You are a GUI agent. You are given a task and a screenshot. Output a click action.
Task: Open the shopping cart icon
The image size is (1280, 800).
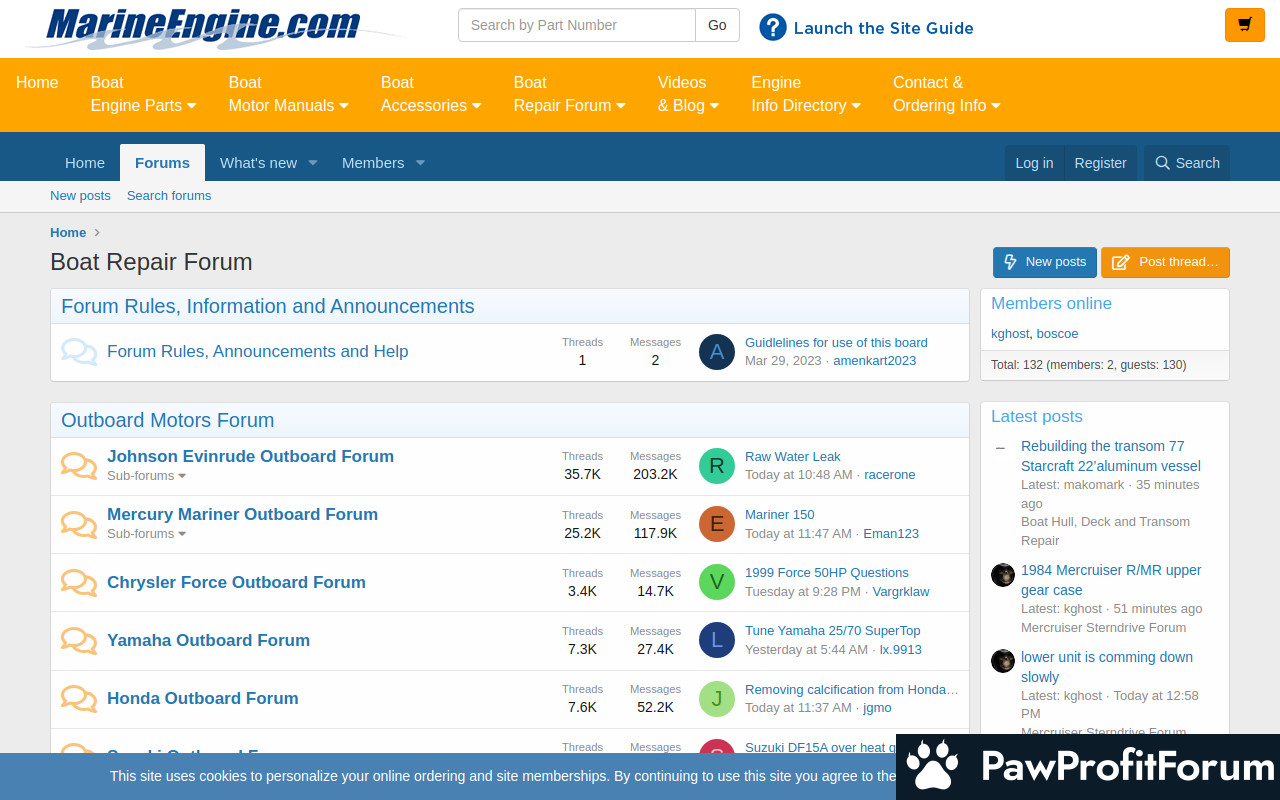[1244, 25]
